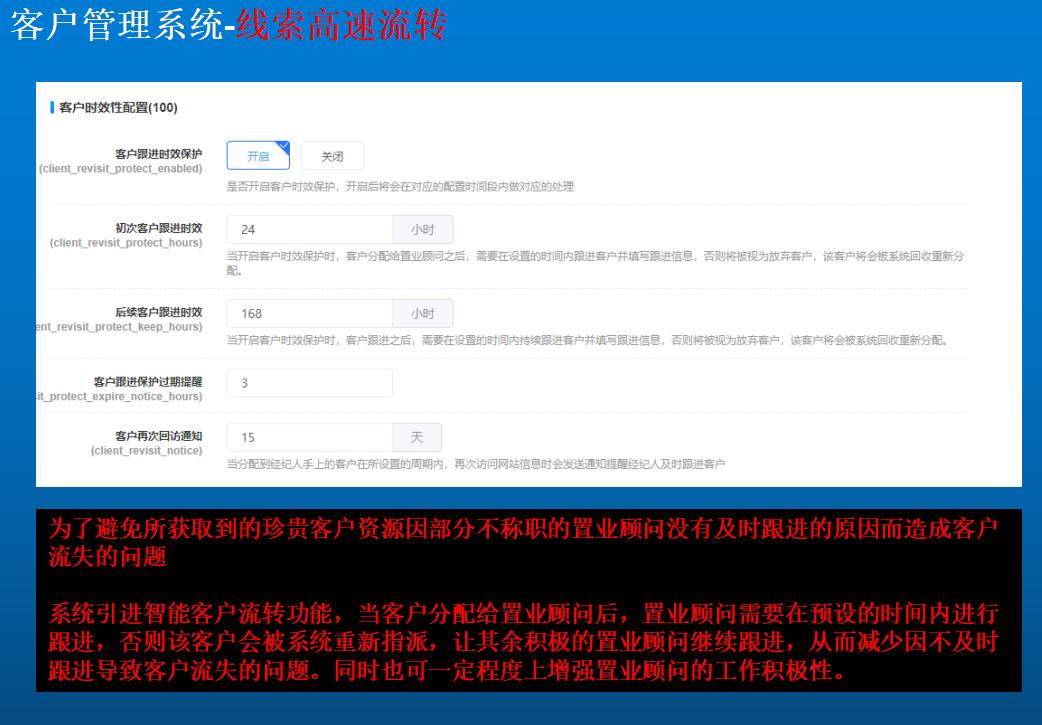Screen dimensions: 1042x725
Task: Click the 客户跟进时效保护 label
Action: click(158, 154)
